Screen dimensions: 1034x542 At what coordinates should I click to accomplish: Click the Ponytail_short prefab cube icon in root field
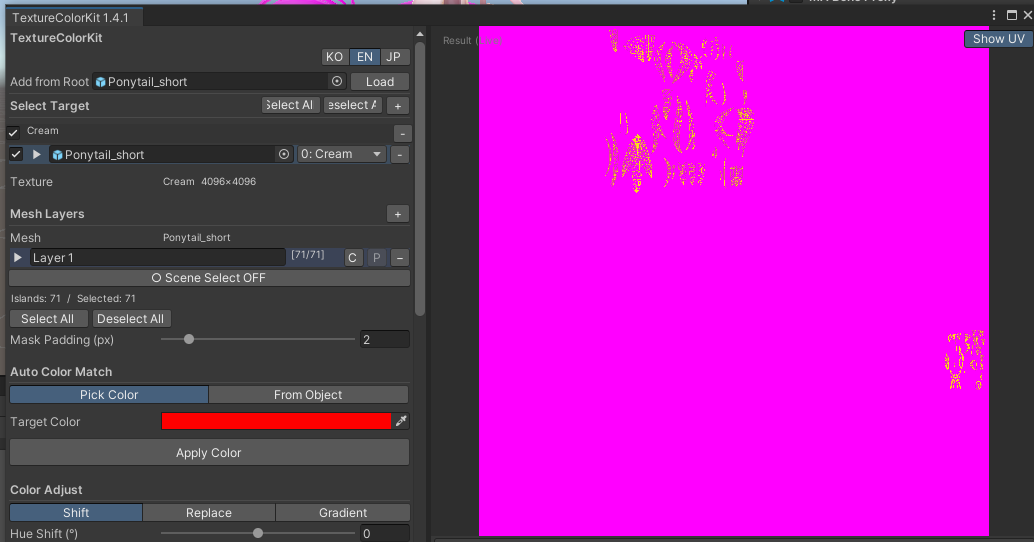pyautogui.click(x=101, y=82)
